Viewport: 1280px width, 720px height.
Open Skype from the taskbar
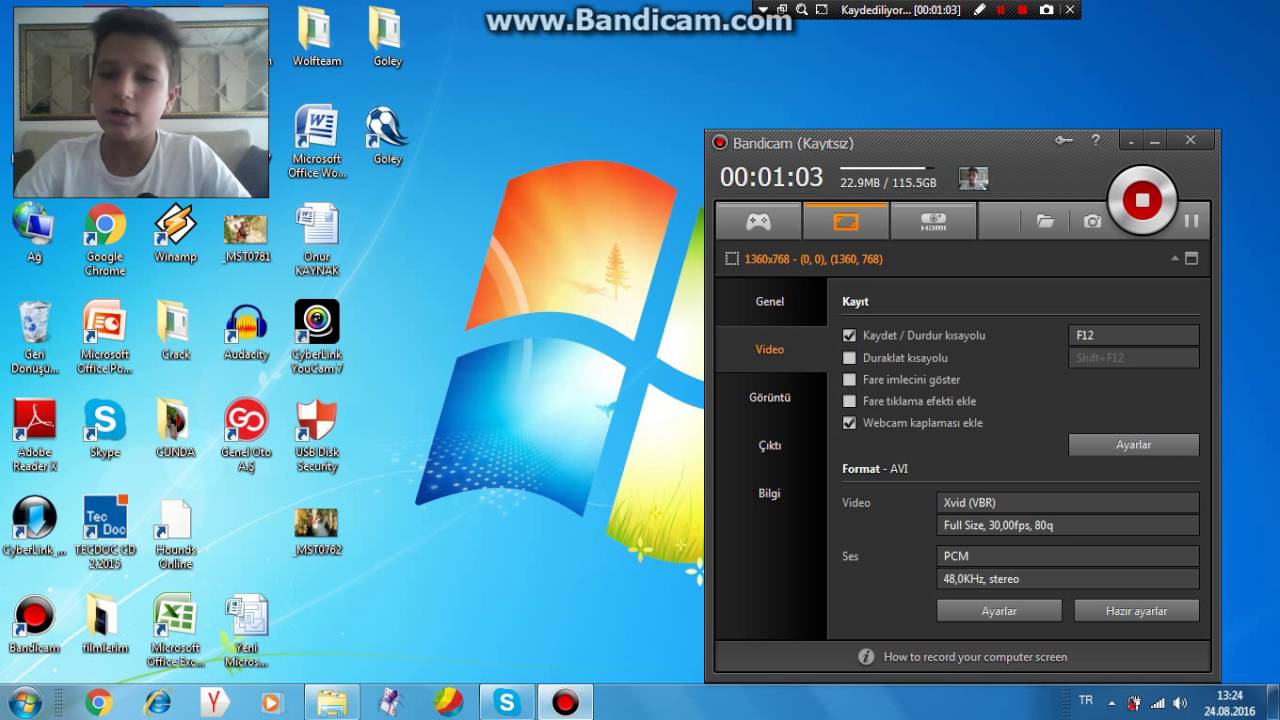tap(506, 703)
